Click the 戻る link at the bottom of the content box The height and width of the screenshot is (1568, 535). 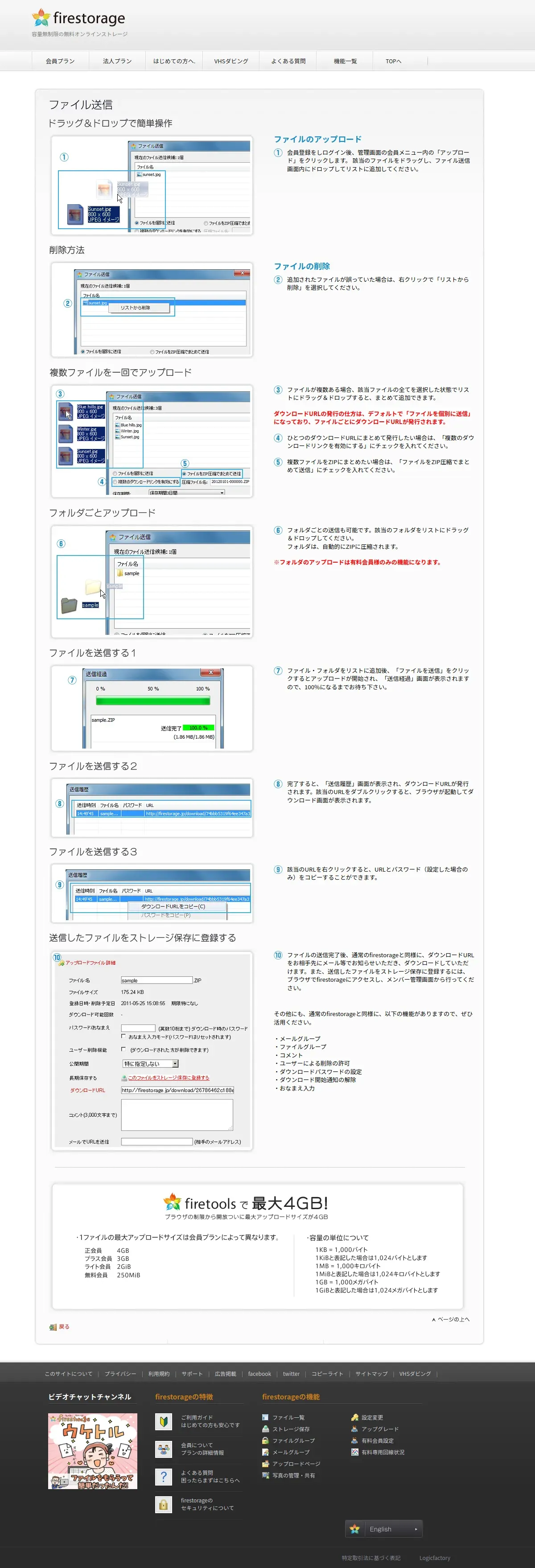[x=64, y=1327]
